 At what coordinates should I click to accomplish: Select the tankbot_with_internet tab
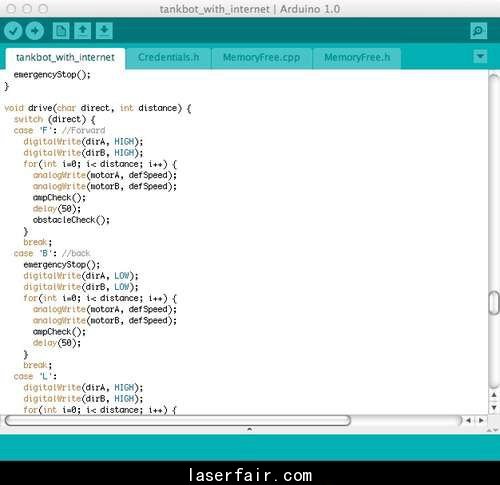(x=65, y=58)
